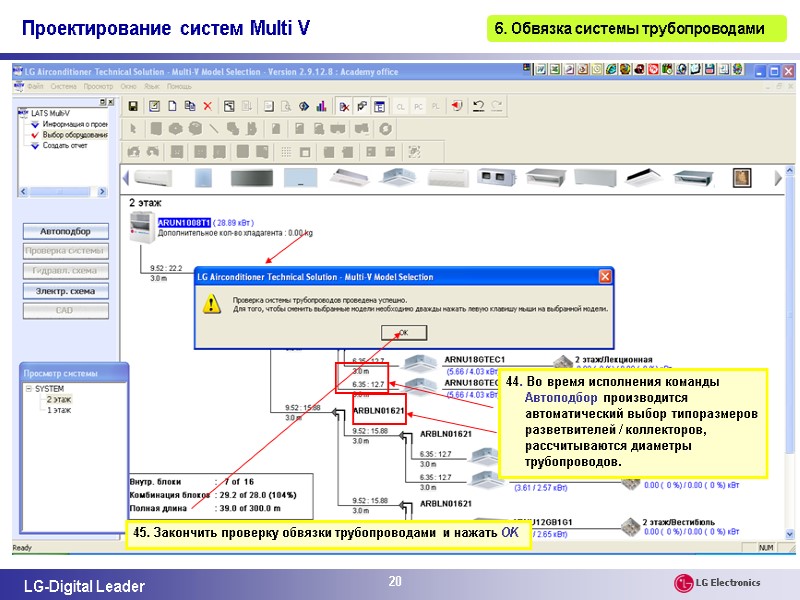Click the workspace vertical scrollbar up arrow
800x600 pixels.
click(790, 170)
